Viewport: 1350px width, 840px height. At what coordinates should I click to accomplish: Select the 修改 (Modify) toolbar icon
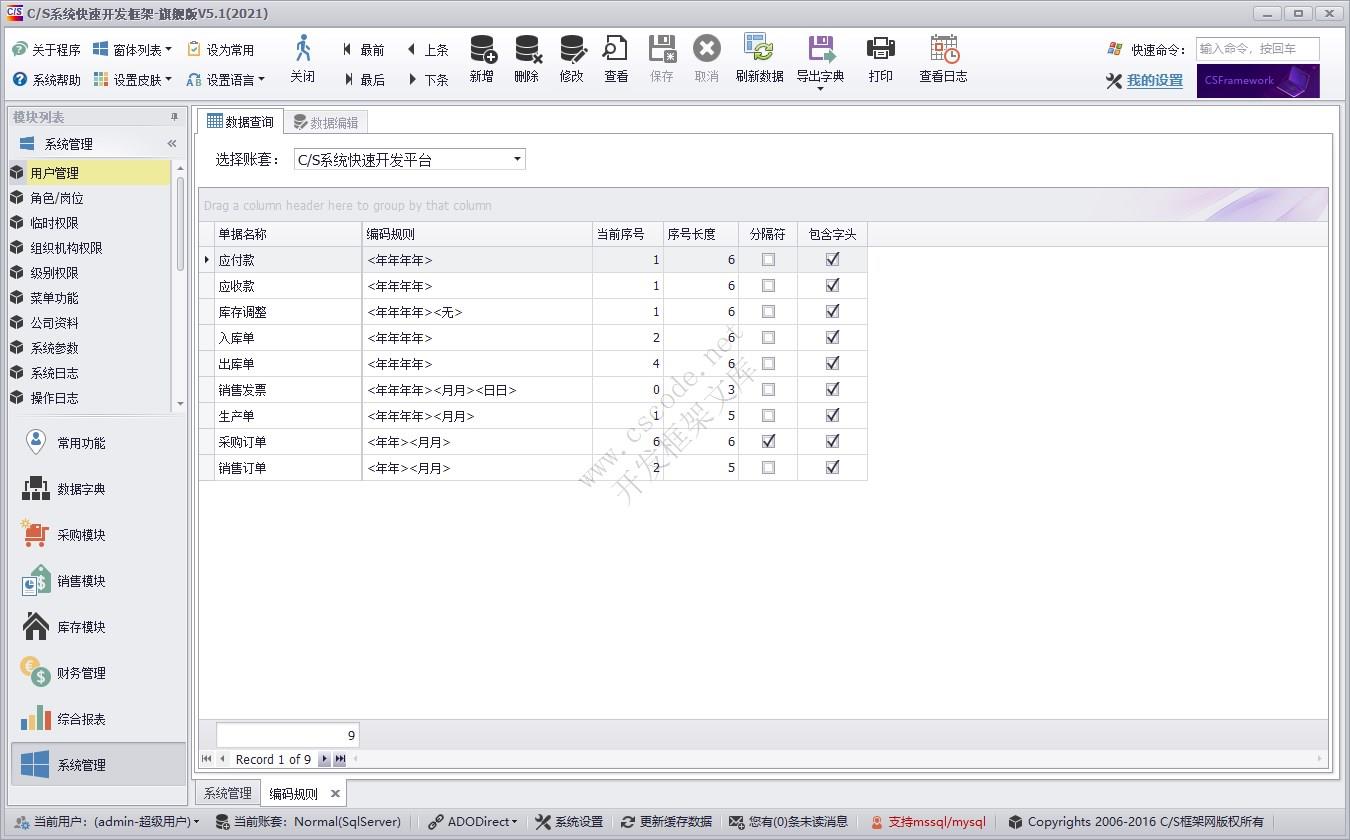[x=572, y=60]
